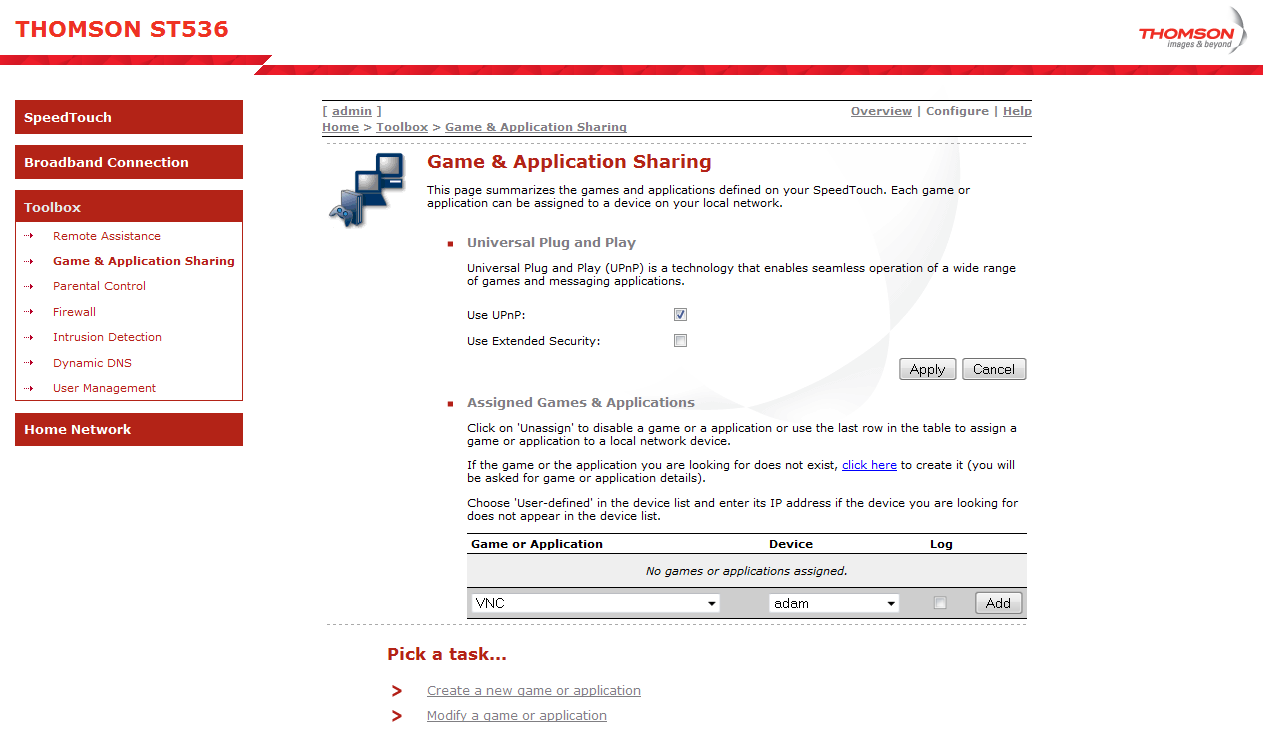The height and width of the screenshot is (730, 1263).
Task: Click the 'Use Extended Security:' label
Action: click(534, 341)
